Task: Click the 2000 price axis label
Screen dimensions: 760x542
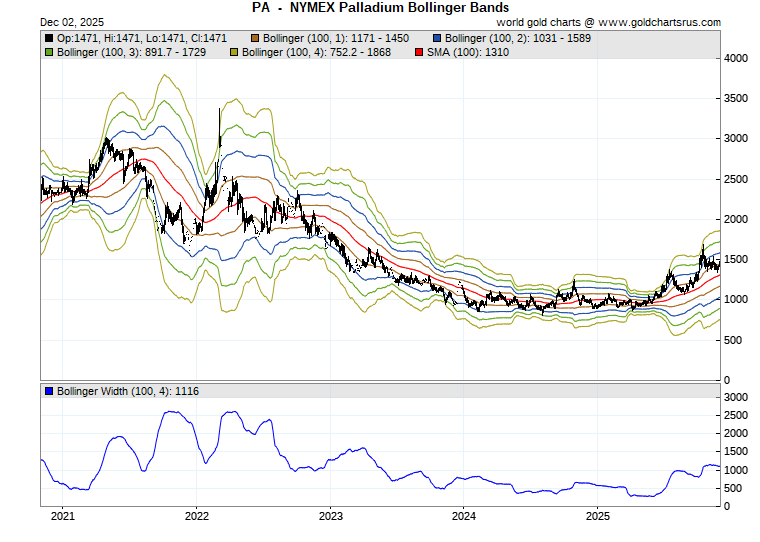Action: pyautogui.click(x=736, y=220)
